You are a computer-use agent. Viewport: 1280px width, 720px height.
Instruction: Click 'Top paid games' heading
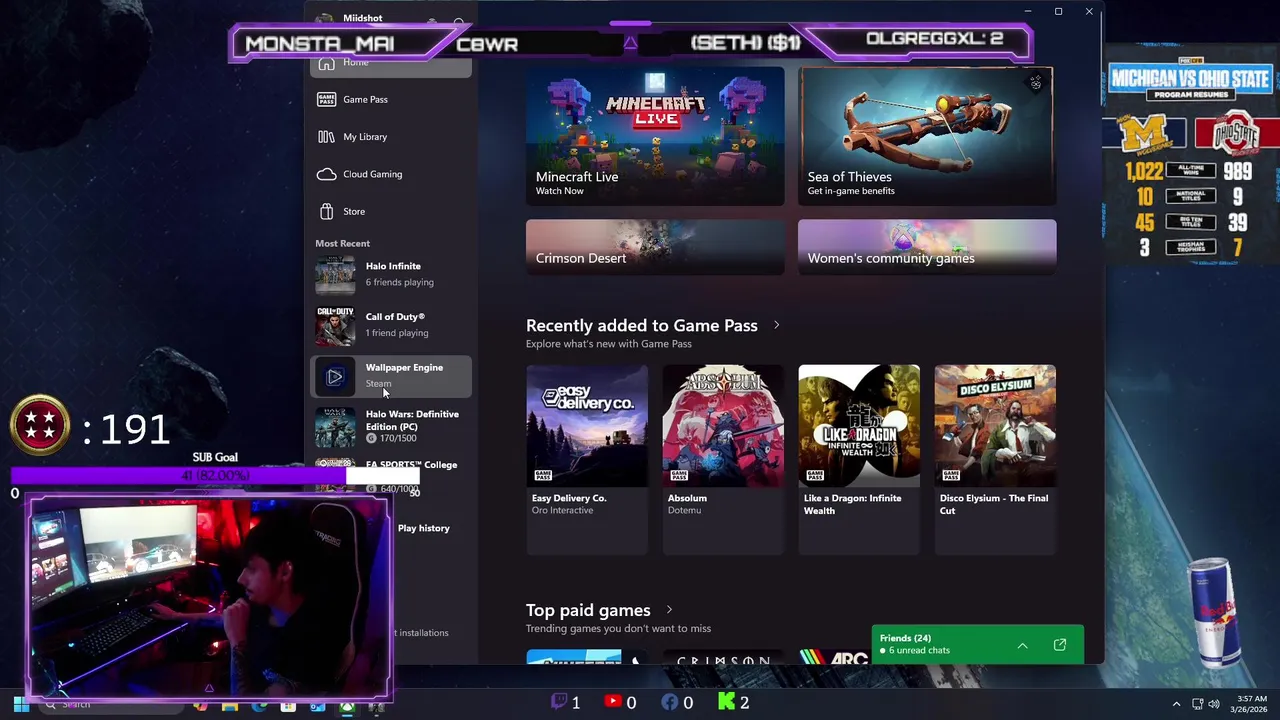[x=588, y=610]
